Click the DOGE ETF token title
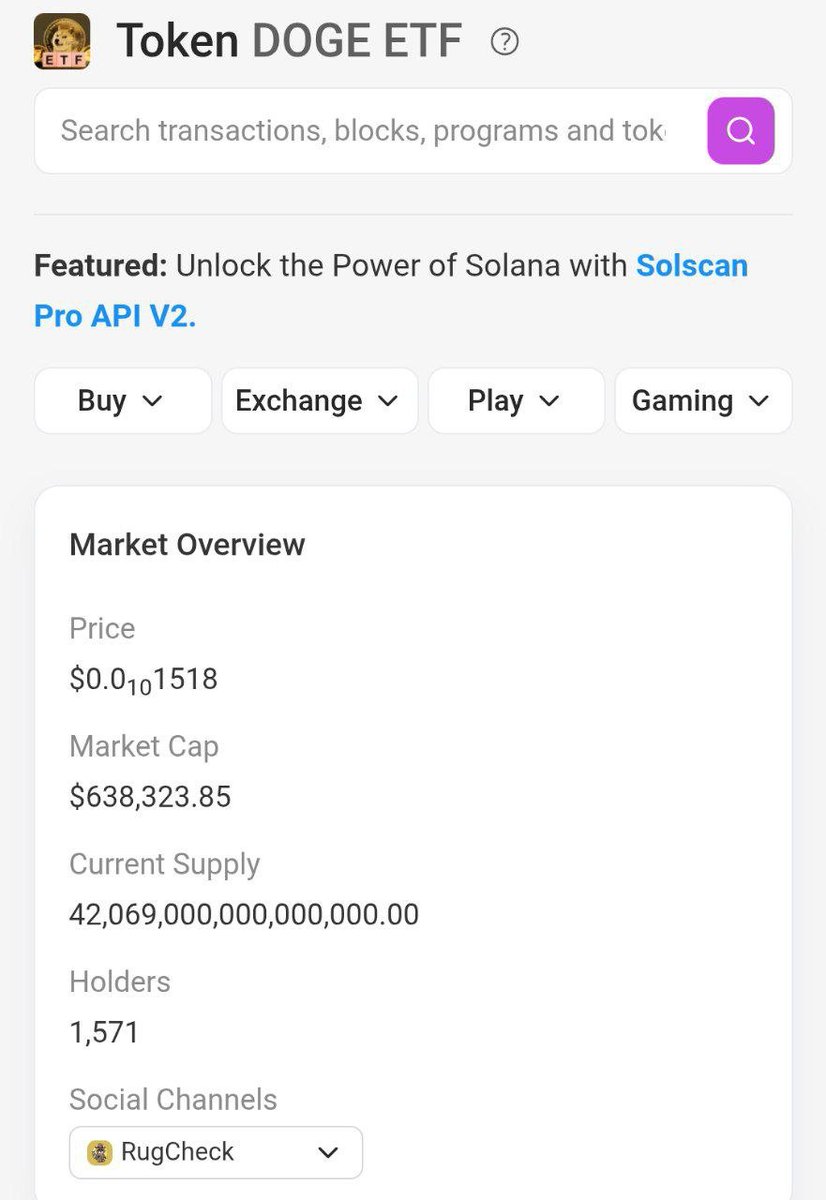This screenshot has height=1200, width=826. pos(290,42)
